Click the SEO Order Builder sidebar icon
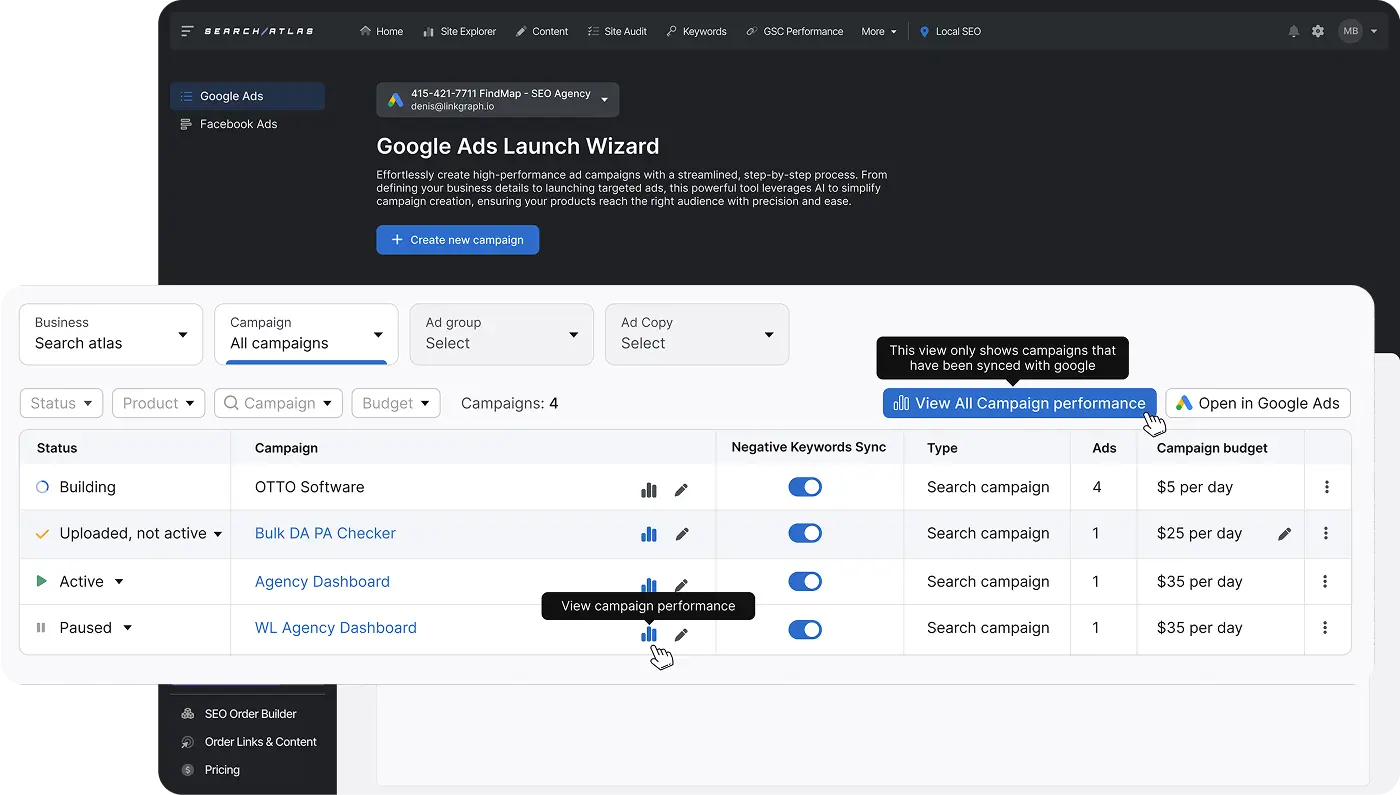This screenshot has width=1400, height=795. point(187,714)
